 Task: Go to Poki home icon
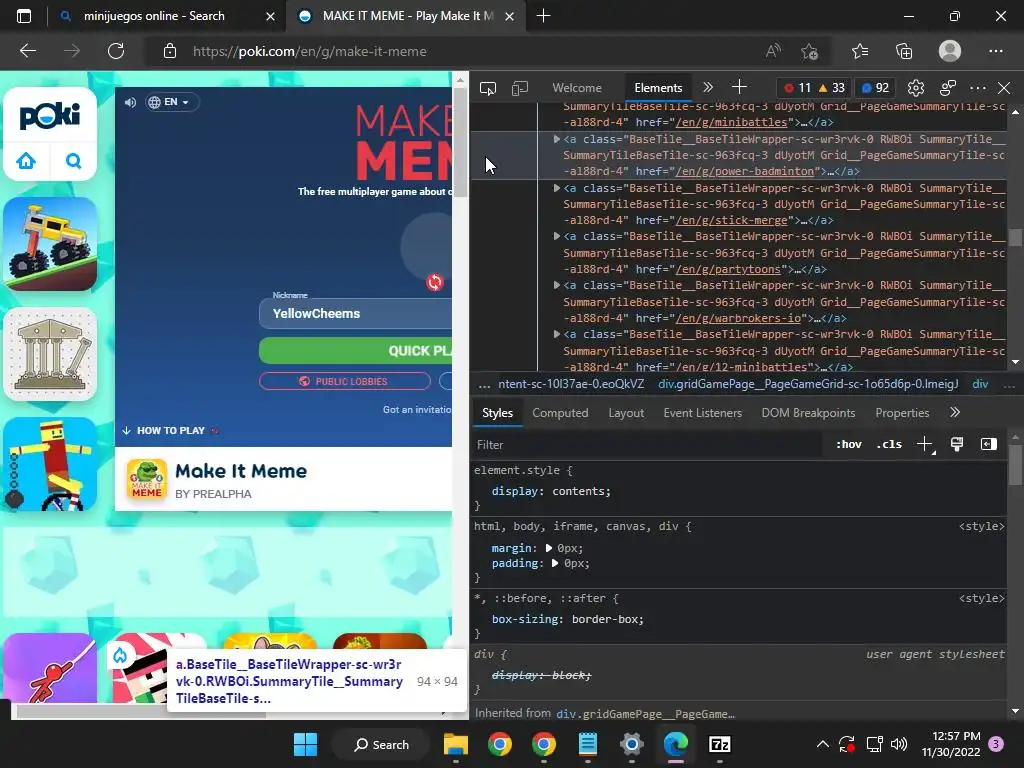(x=26, y=161)
